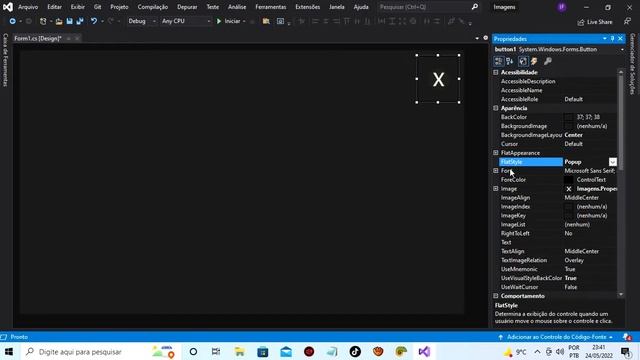Collapse the Comportamento category

[x=496, y=296]
